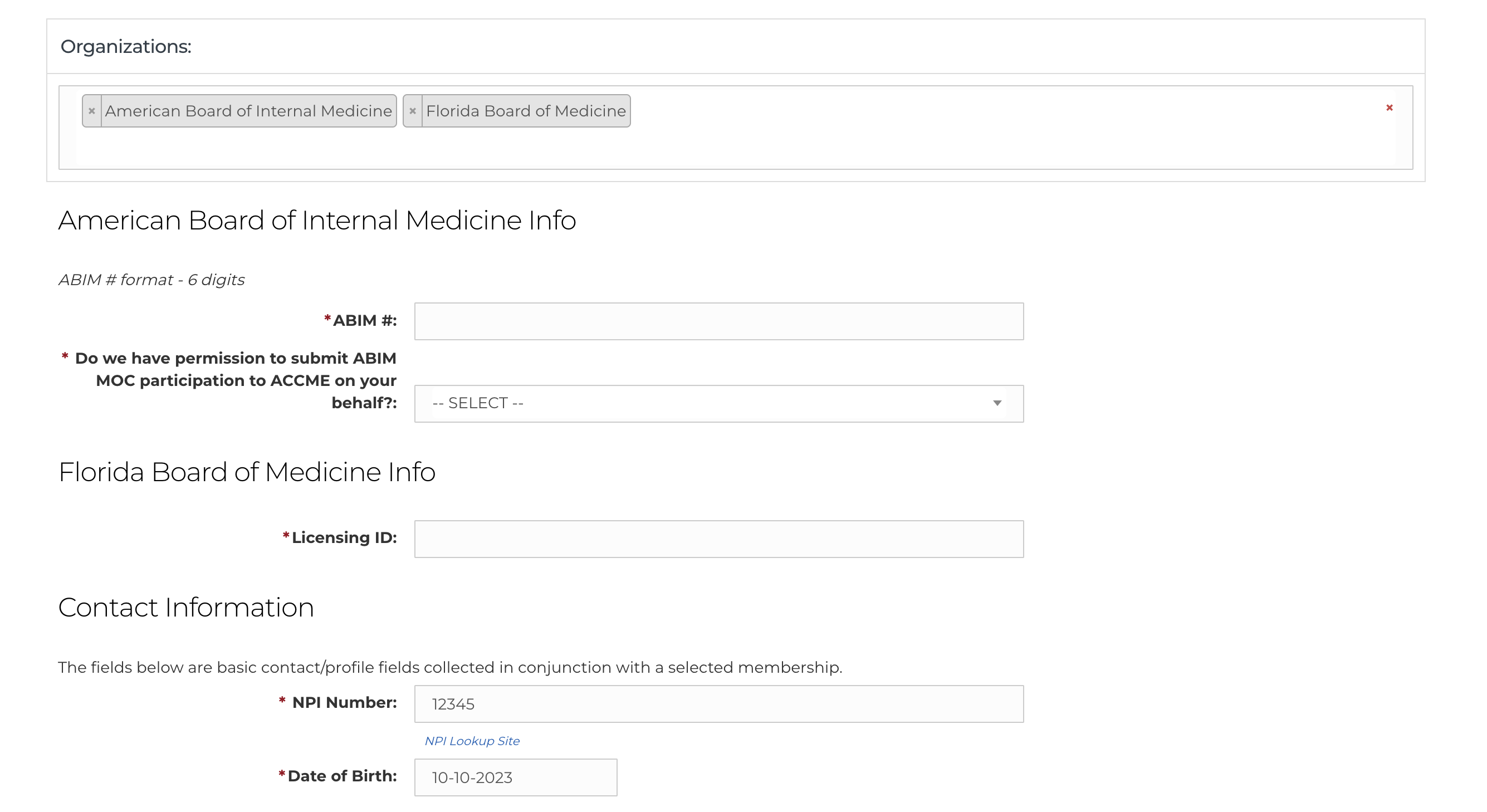Click the ABIM # field label
This screenshot has height=812, width=1487.
(x=364, y=321)
